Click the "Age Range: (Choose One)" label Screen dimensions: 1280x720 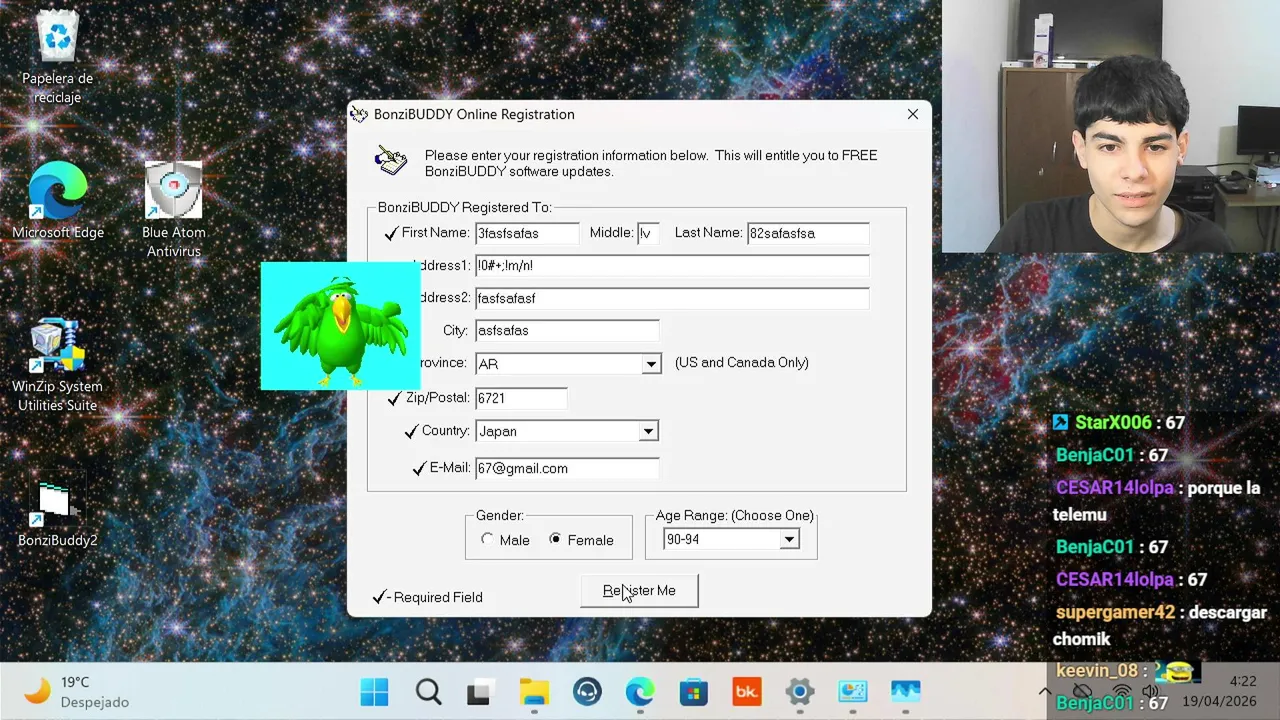[x=735, y=516]
